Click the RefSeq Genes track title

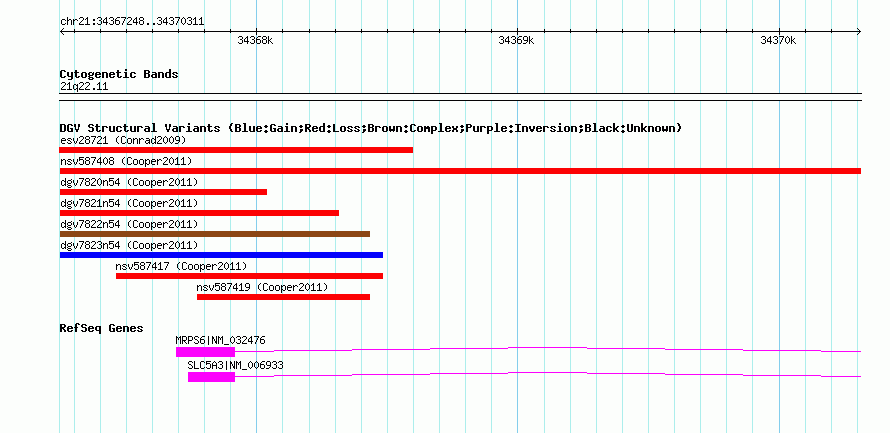click(x=102, y=328)
